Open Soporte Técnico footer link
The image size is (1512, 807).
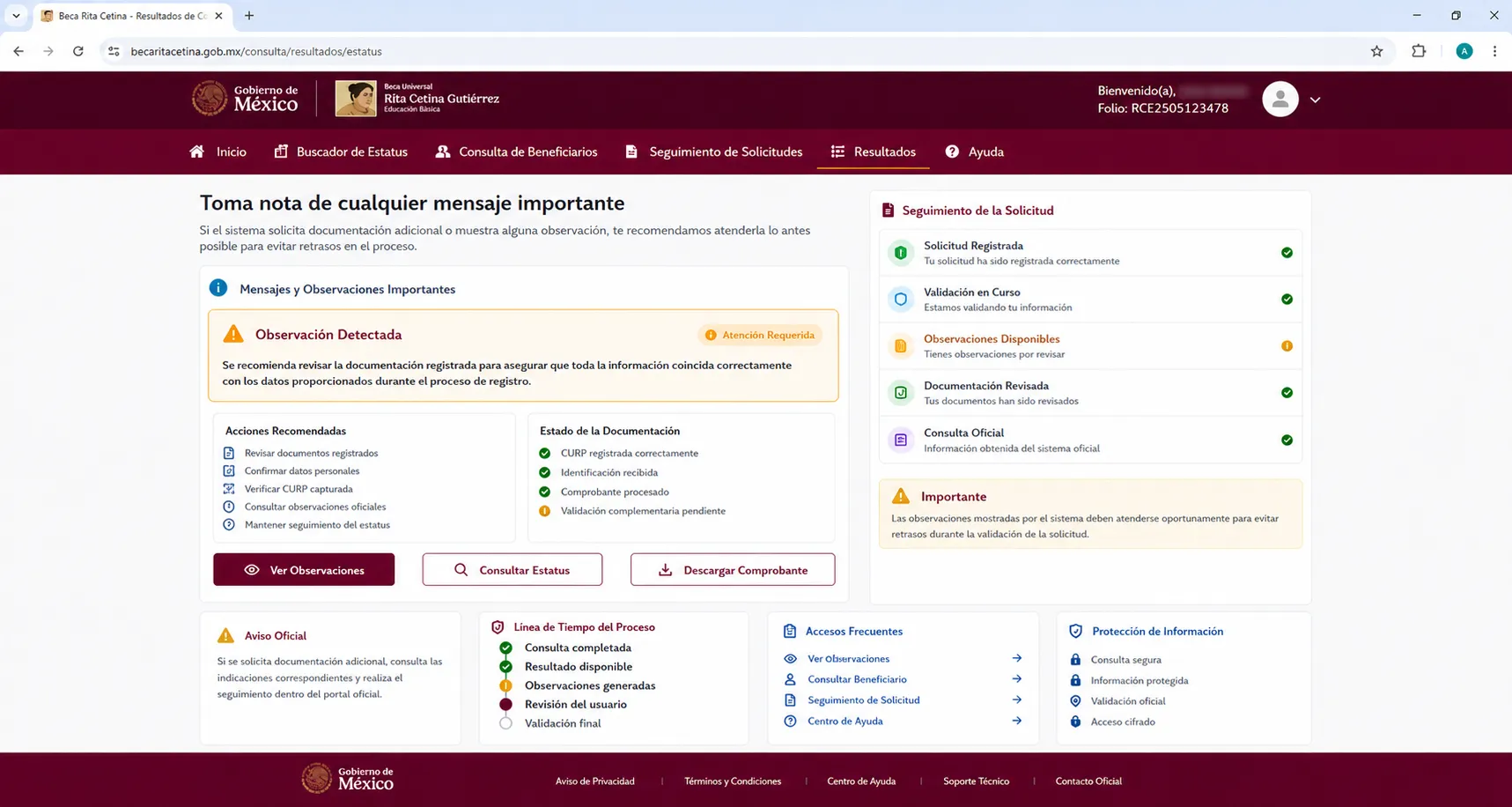pyautogui.click(x=976, y=781)
